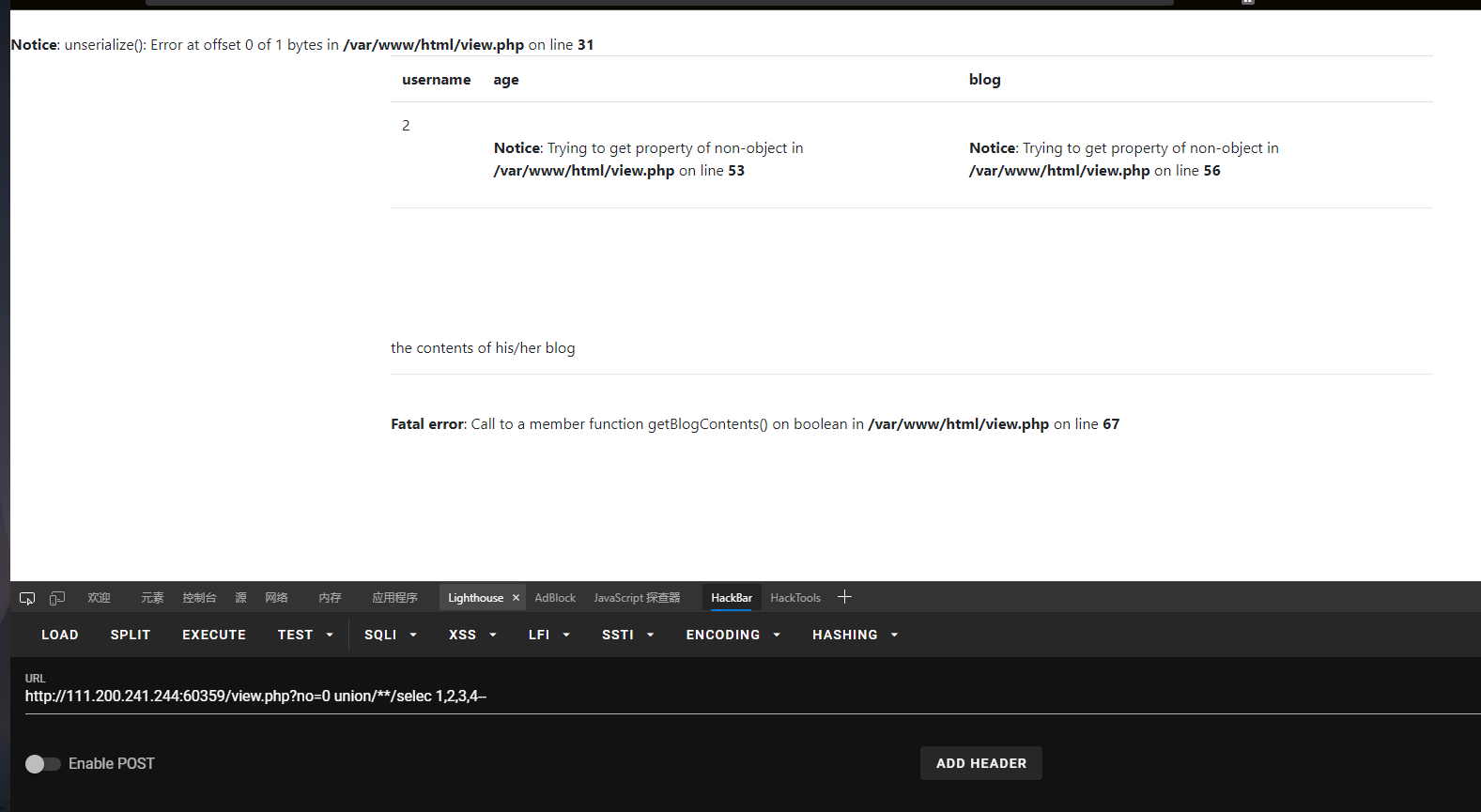Expand the SQLI dropdown menu
The width and height of the screenshot is (1481, 812).
391,635
